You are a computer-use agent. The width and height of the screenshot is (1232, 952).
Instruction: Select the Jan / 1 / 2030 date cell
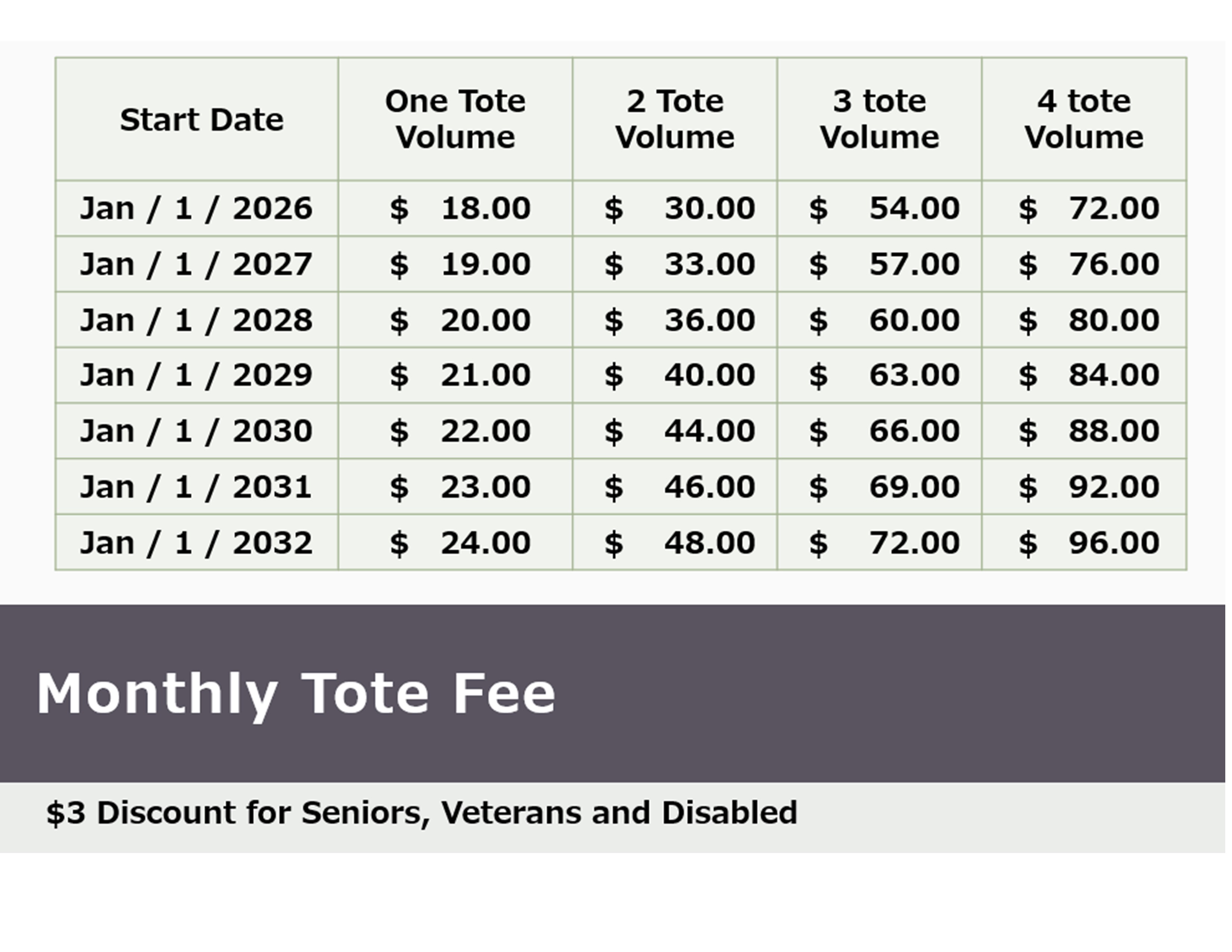196,431
